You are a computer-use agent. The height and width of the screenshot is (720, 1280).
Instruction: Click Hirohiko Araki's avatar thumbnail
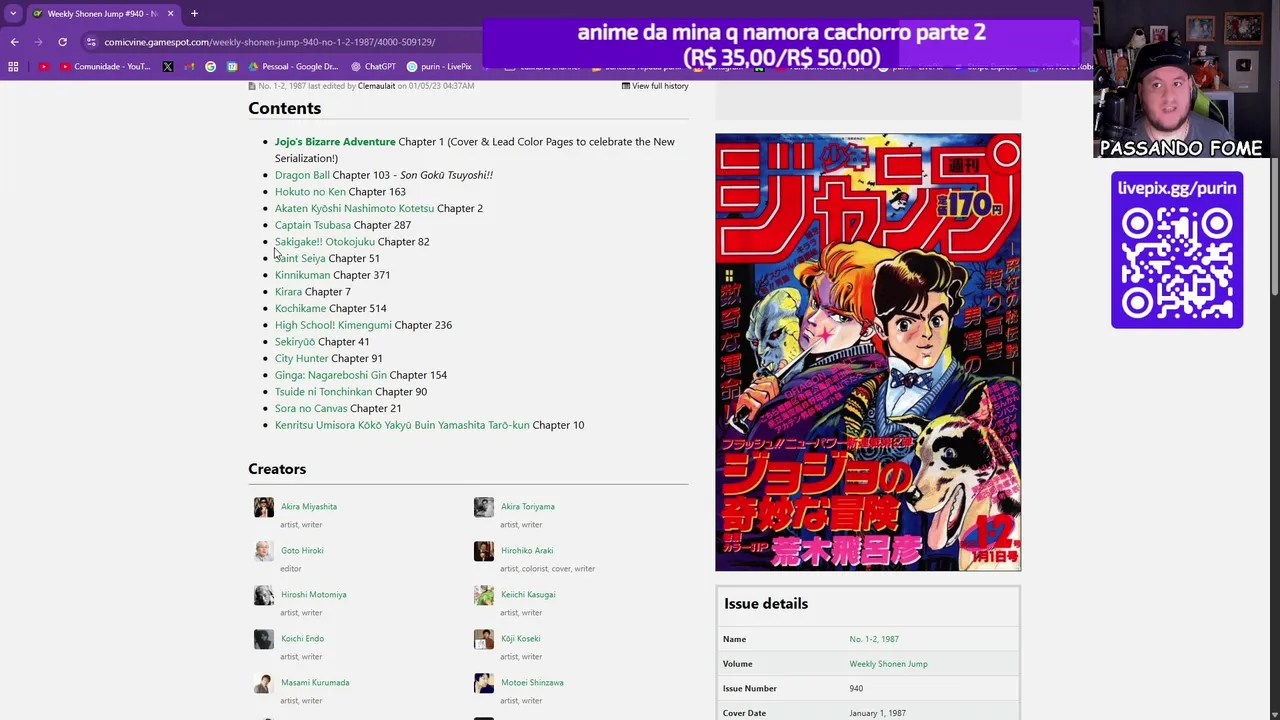click(484, 551)
